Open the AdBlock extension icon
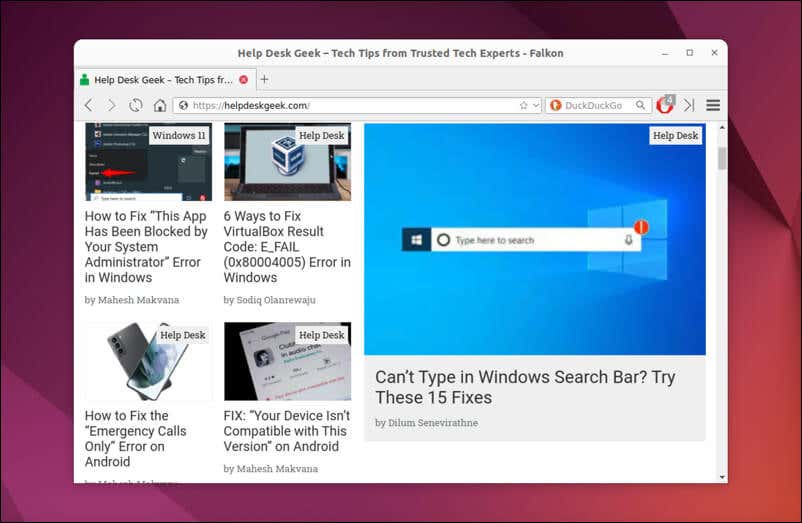The width and height of the screenshot is (802, 523). coord(665,105)
